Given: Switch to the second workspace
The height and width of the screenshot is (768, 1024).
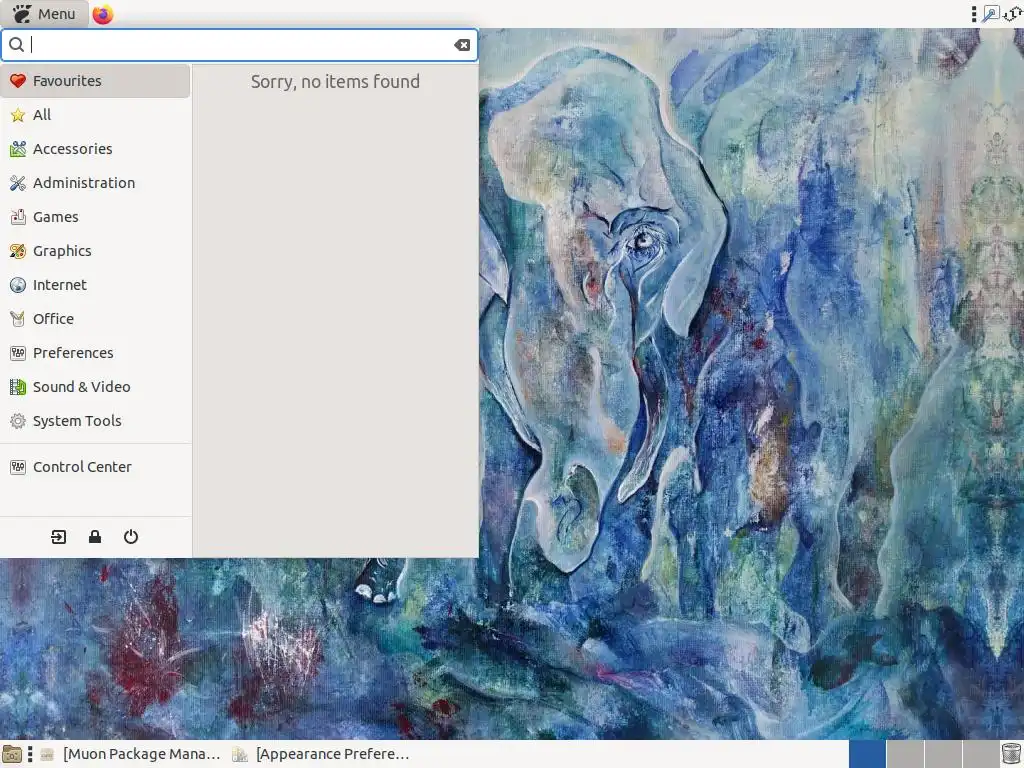Looking at the screenshot, I should tap(905, 754).
